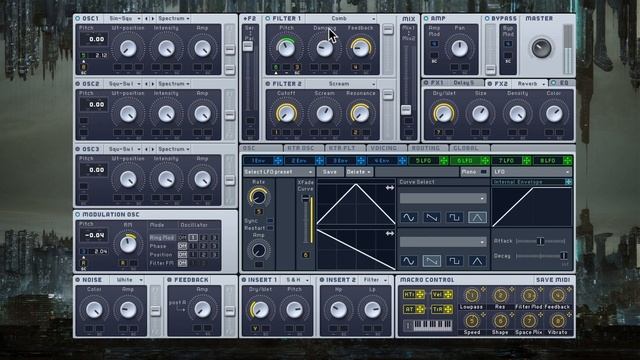Click the 8 LFO green modulation handle
The height and width of the screenshot is (360, 640).
tap(568, 161)
